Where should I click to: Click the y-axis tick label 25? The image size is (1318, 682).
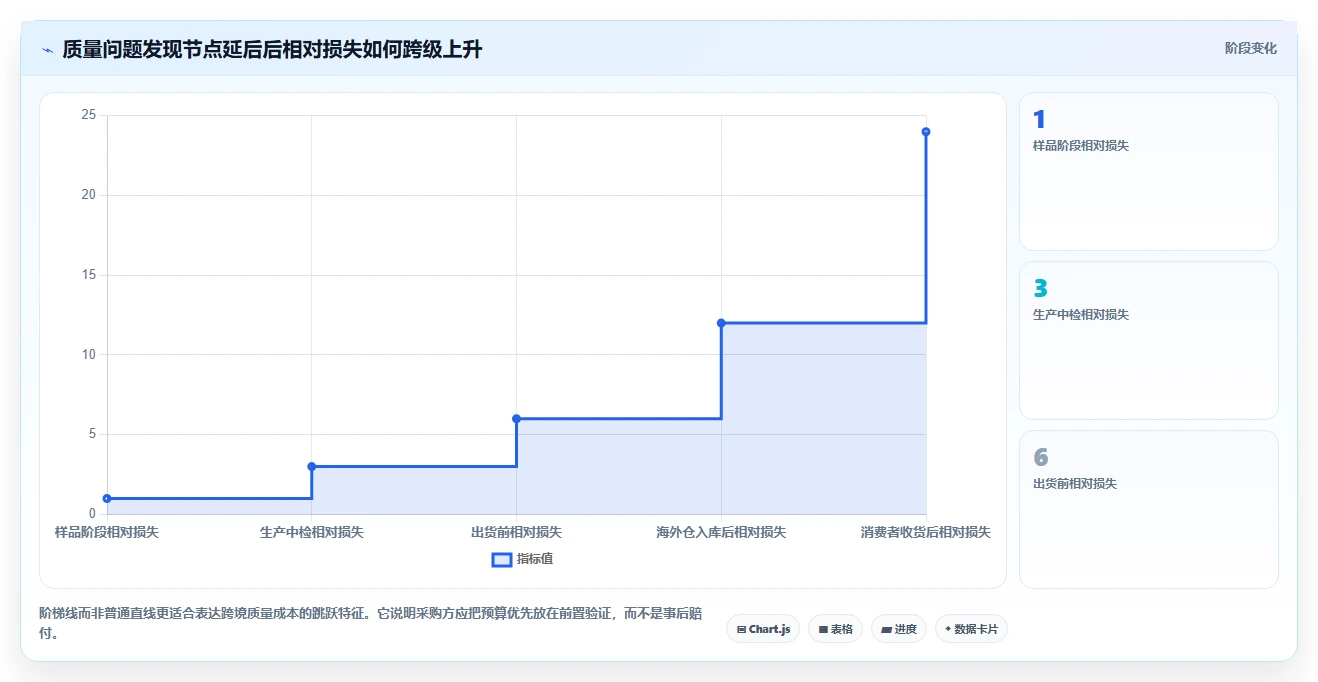pos(89,115)
